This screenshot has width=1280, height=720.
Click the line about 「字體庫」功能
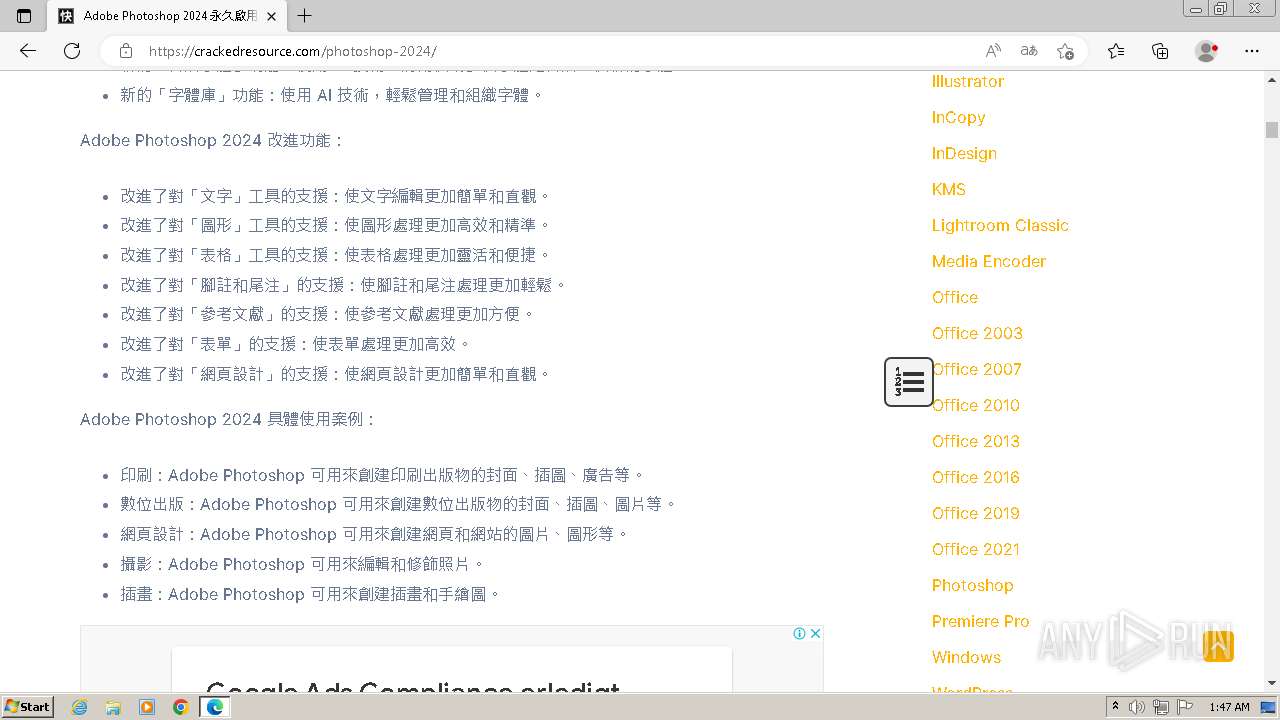332,95
